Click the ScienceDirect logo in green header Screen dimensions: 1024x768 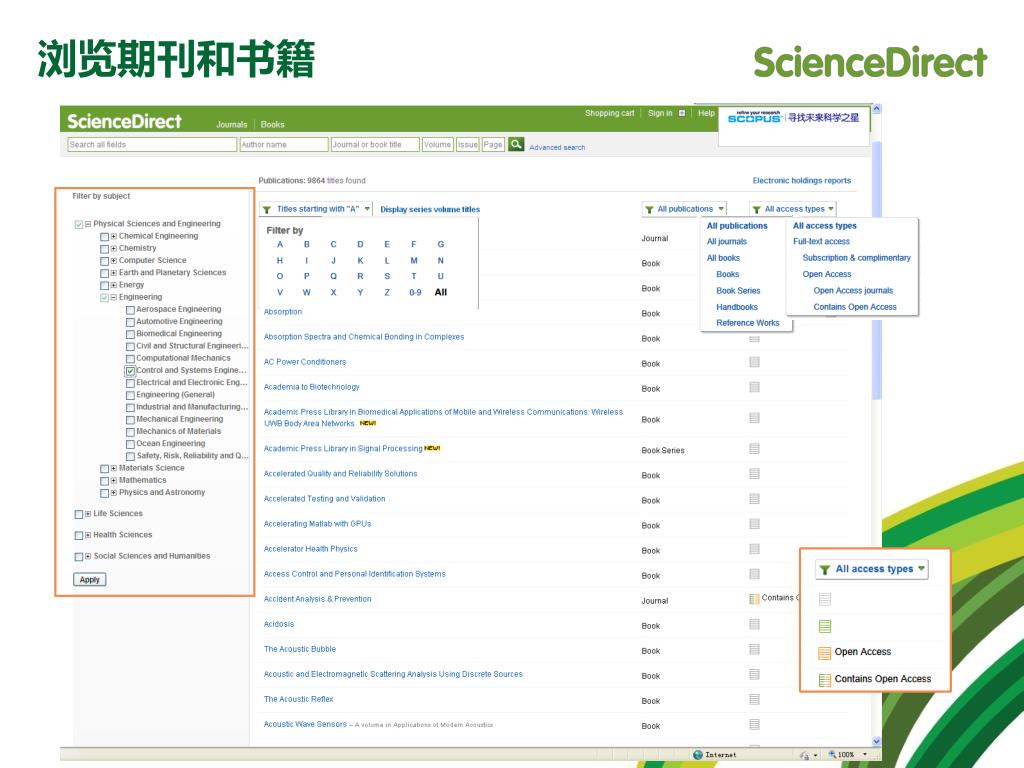(x=124, y=121)
